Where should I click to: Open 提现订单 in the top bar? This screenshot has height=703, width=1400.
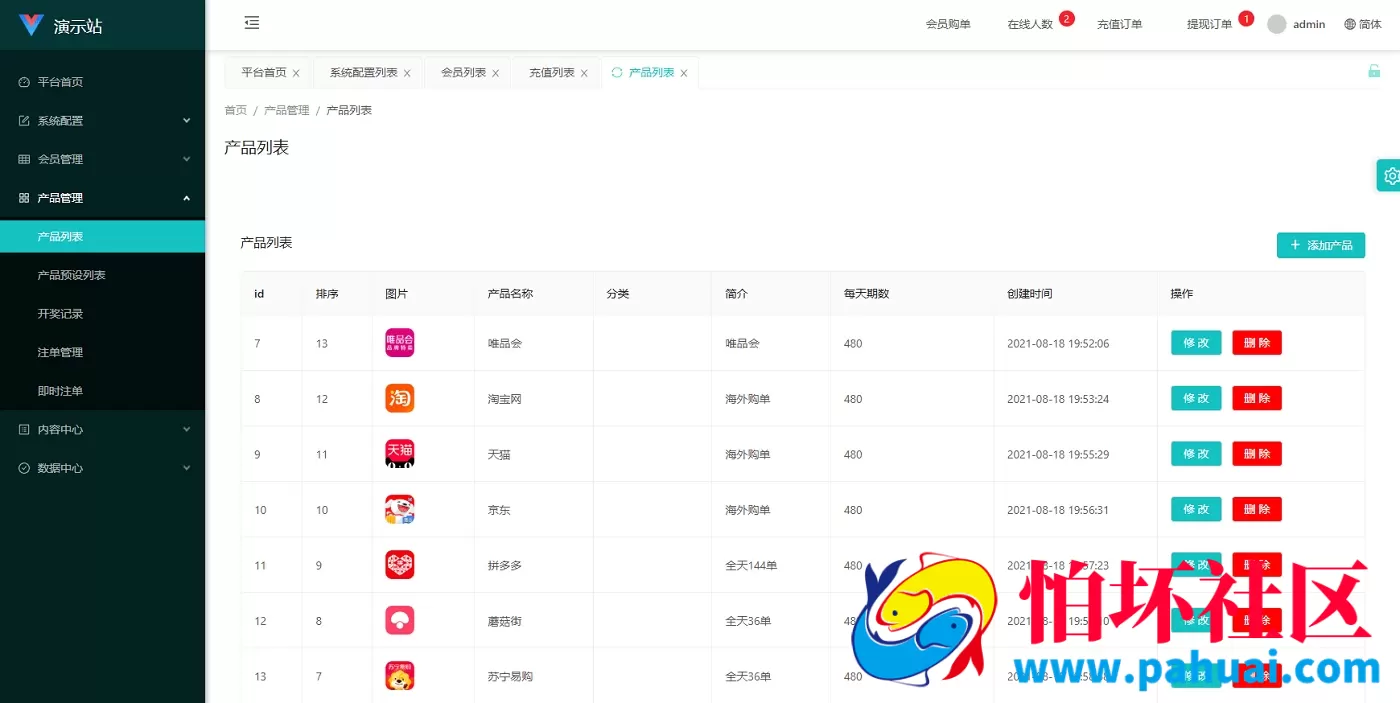coord(1209,24)
